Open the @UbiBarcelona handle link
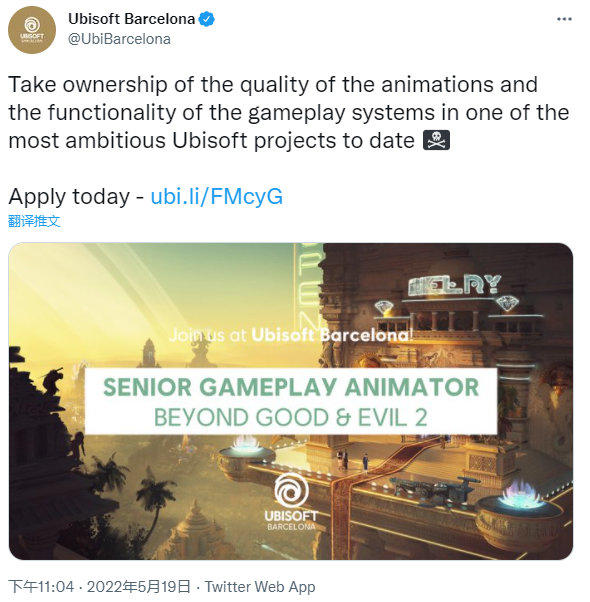 pos(119,39)
